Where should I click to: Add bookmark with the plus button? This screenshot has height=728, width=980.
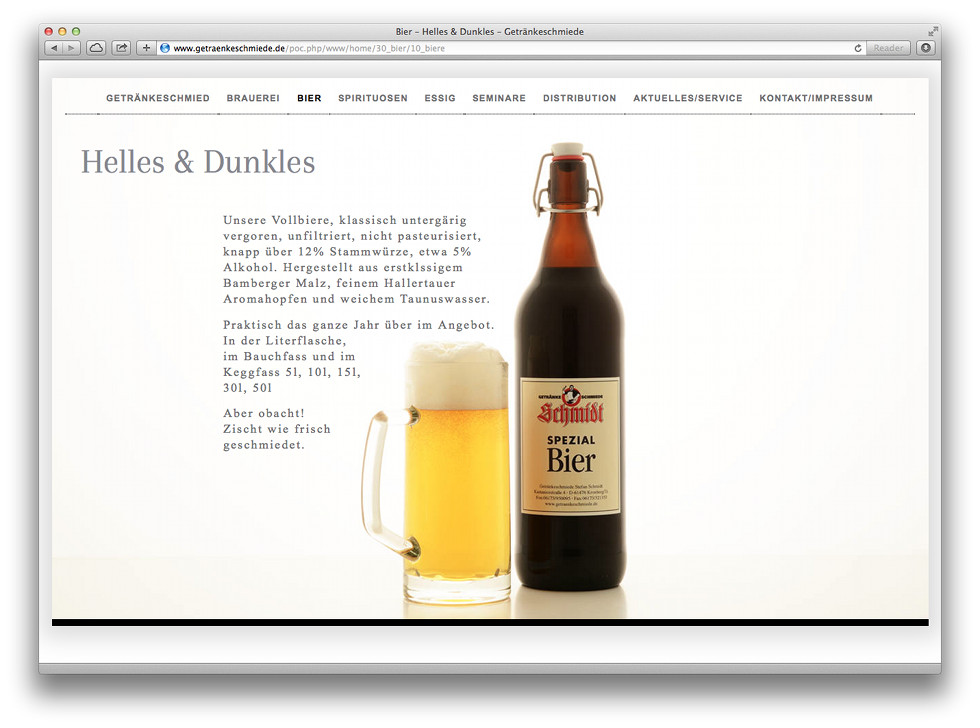(x=146, y=47)
